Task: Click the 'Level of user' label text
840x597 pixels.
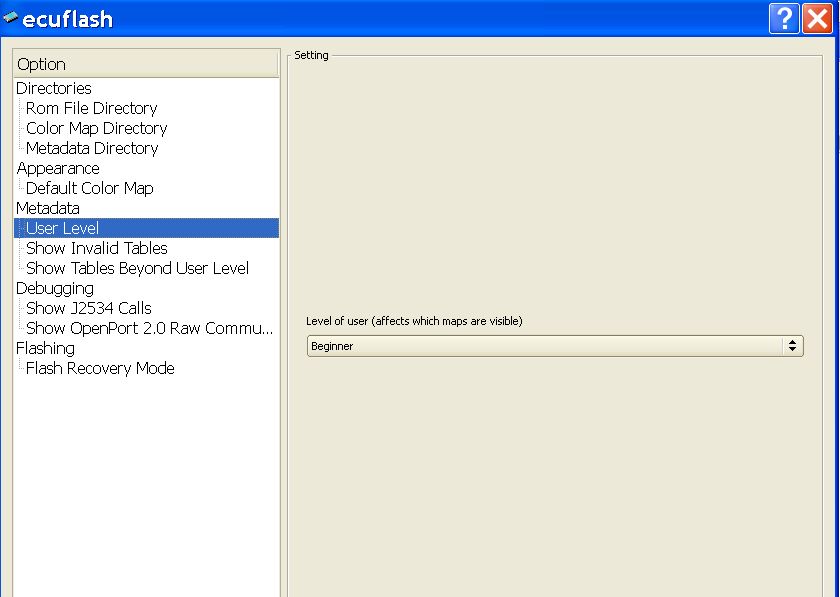Action: pyautogui.click(x=414, y=321)
